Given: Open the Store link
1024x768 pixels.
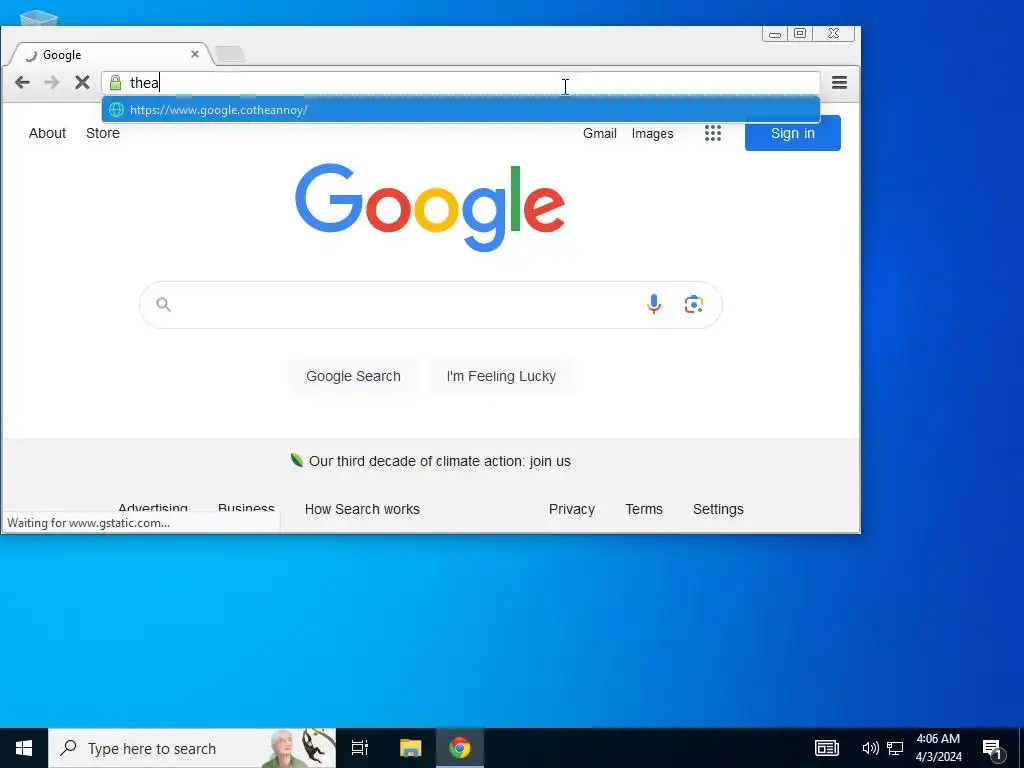Looking at the screenshot, I should pos(103,133).
